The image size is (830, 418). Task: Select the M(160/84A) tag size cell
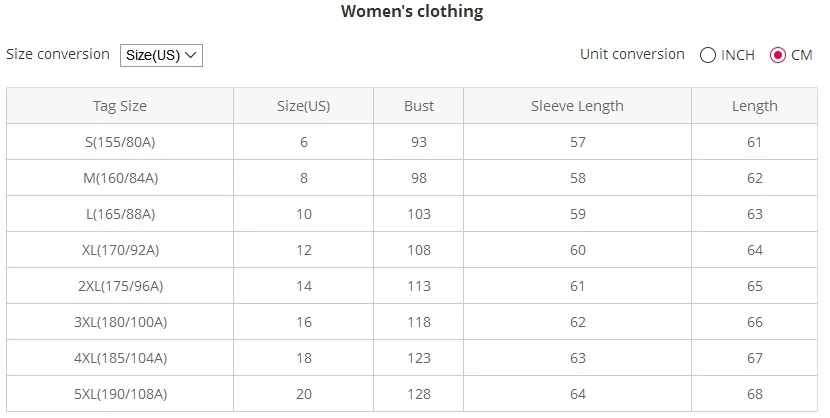(120, 178)
